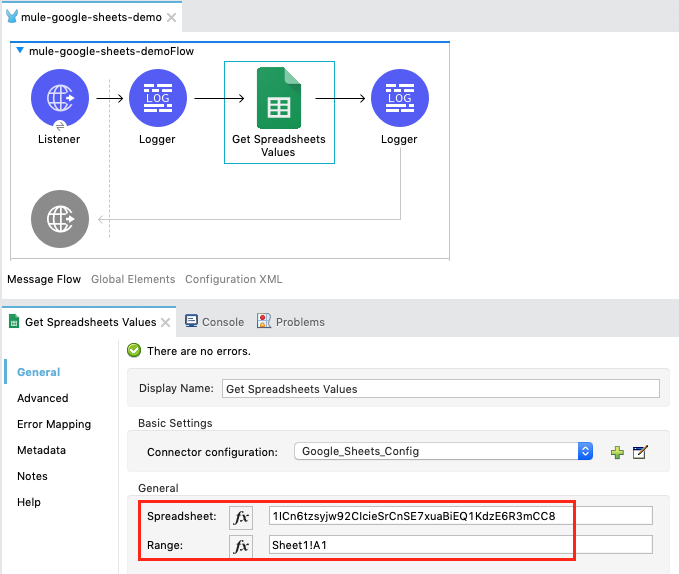
Task: Click the first Logger node icon
Action: click(x=158, y=99)
